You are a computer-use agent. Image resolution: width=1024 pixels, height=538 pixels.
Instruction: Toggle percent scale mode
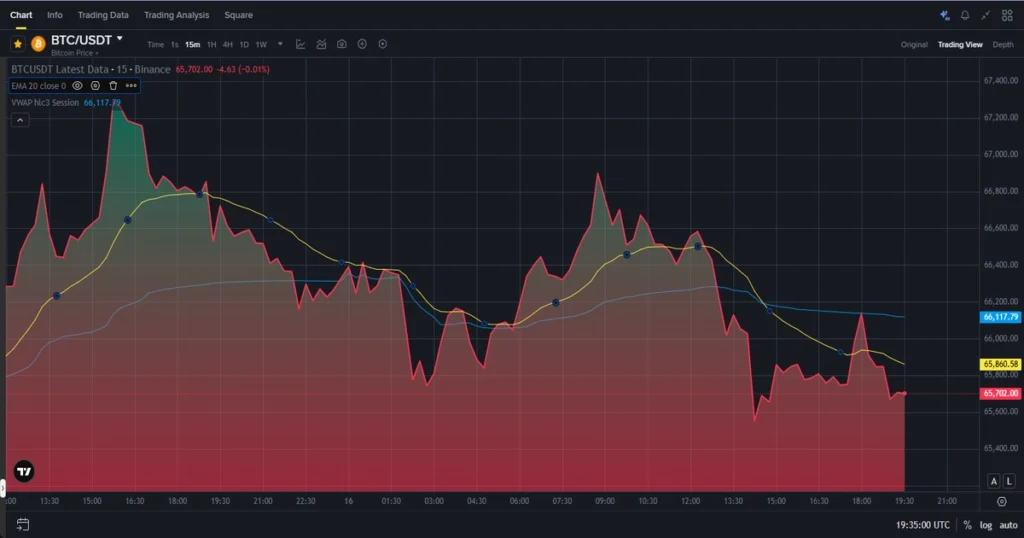(967, 525)
